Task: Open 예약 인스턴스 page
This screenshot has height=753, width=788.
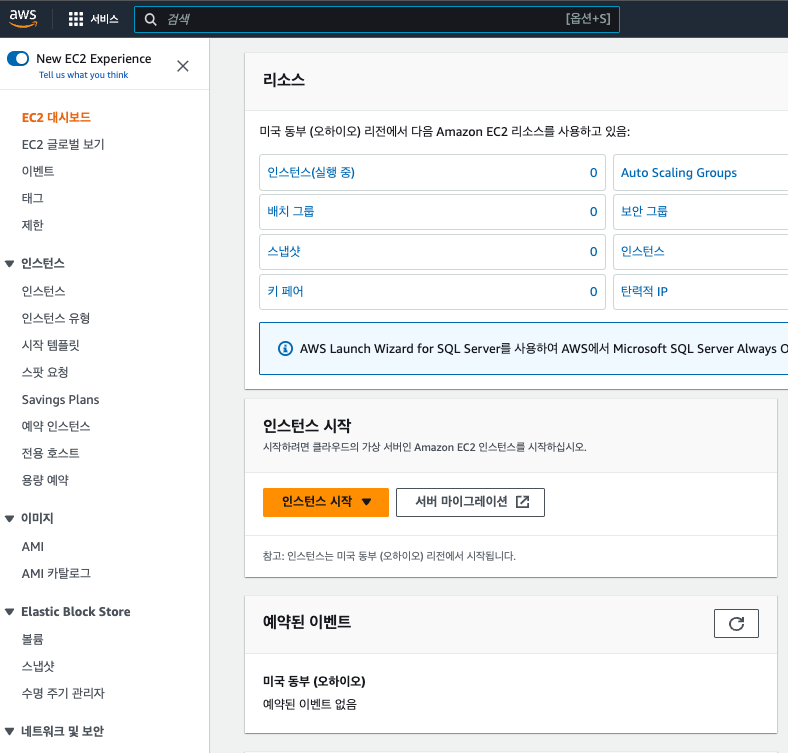Action: tap(56, 426)
